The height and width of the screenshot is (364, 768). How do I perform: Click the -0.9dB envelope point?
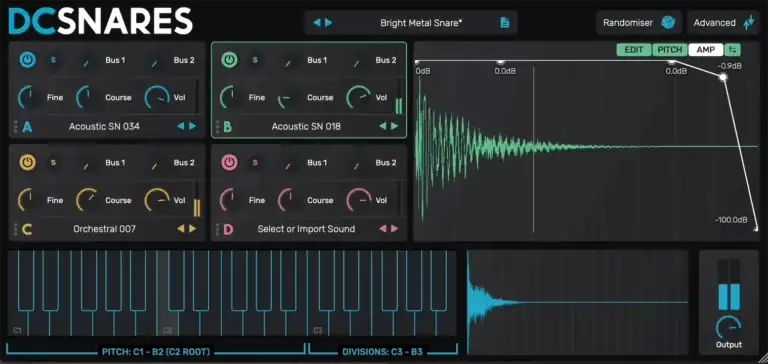tap(723, 77)
